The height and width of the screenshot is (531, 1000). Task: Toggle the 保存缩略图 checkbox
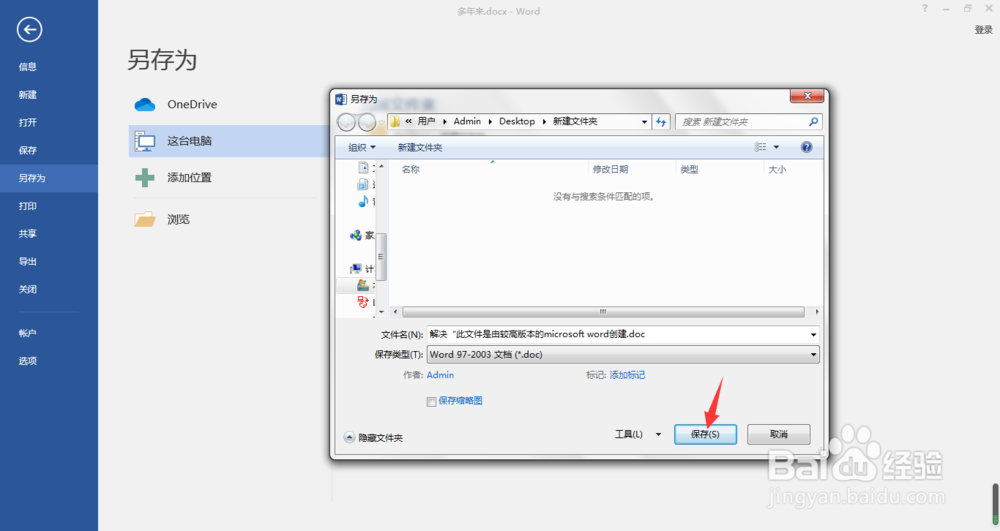(x=431, y=402)
